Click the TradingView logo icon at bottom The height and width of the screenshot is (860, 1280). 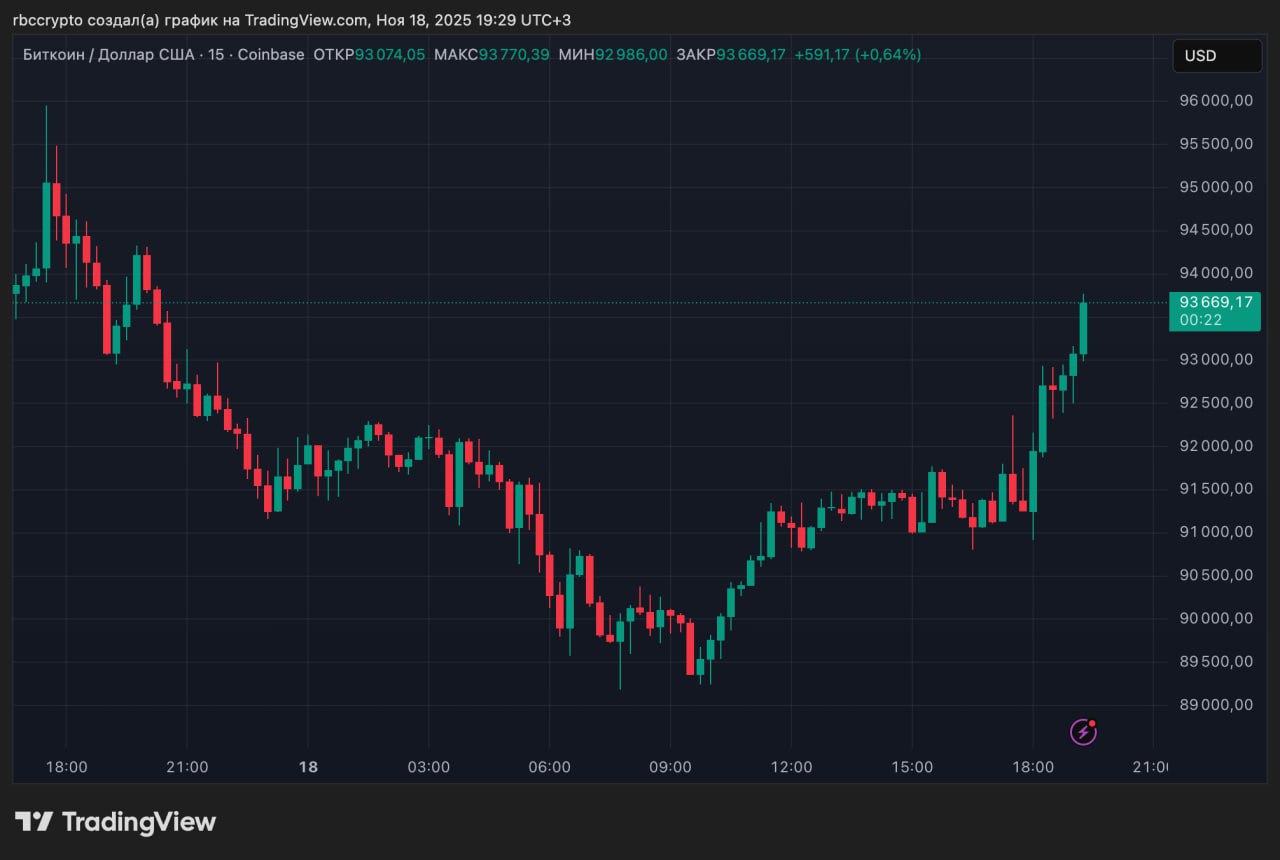click(x=34, y=822)
